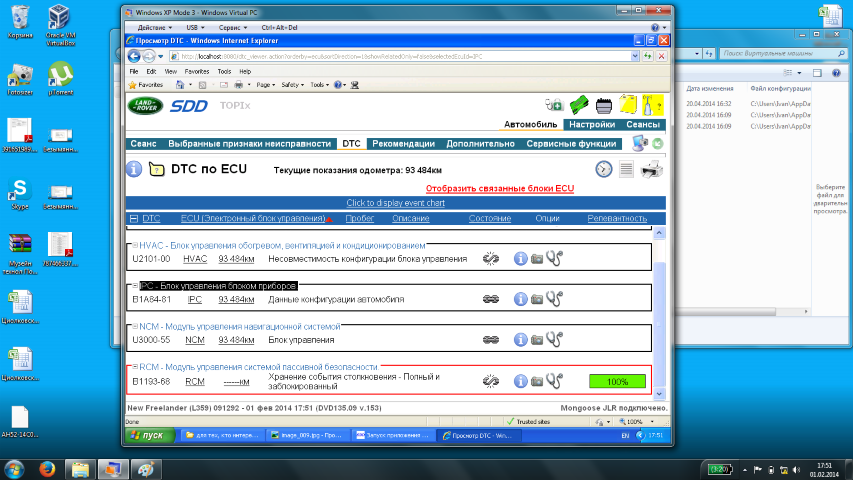Sort by the Релевантность column header

click(617, 218)
